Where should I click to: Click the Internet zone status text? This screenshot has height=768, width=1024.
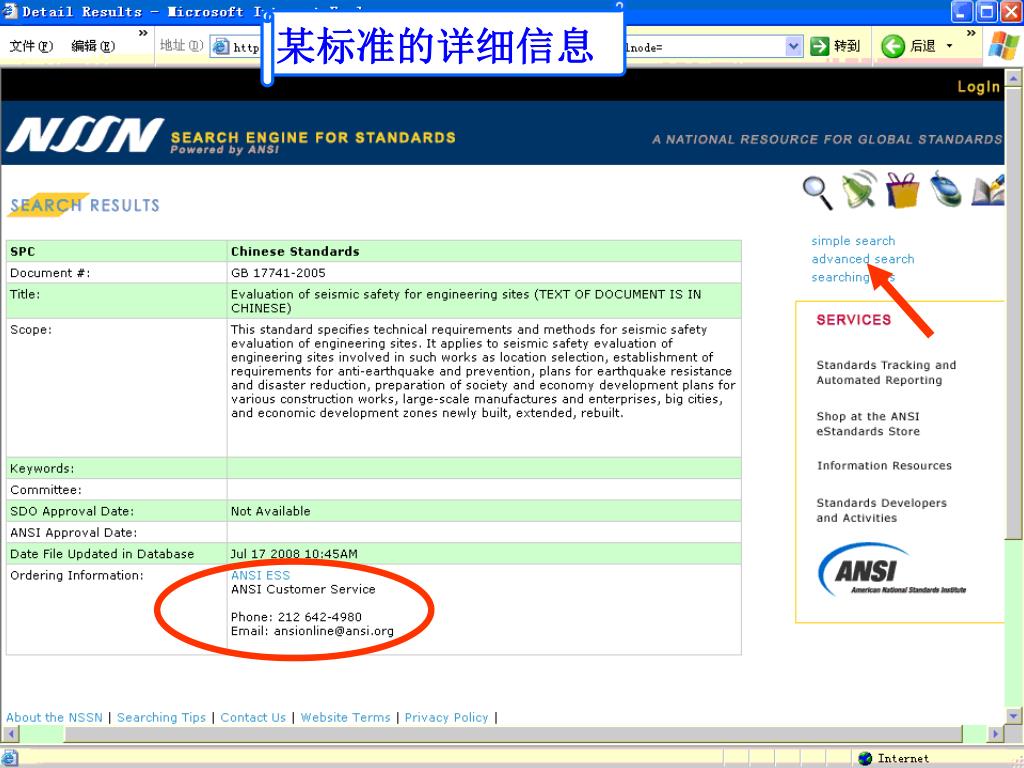pos(903,758)
